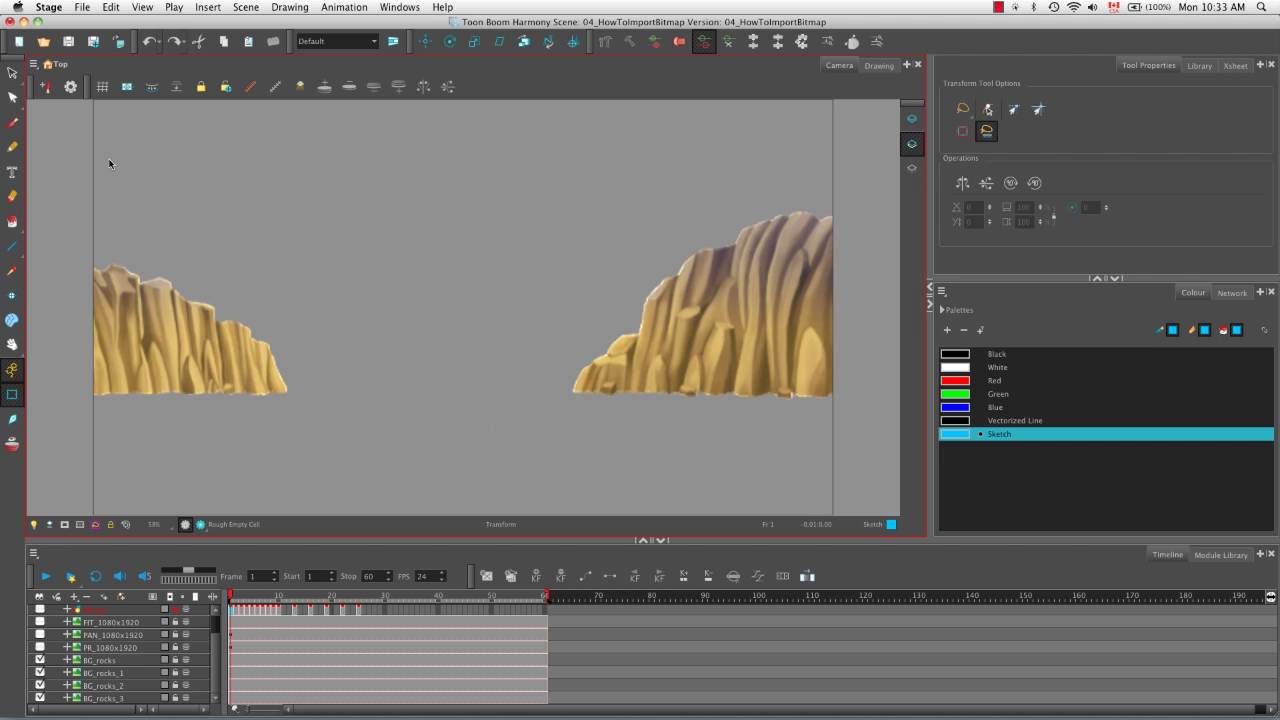Enable the PAN_1080x1920 layer checkbox

coord(40,634)
